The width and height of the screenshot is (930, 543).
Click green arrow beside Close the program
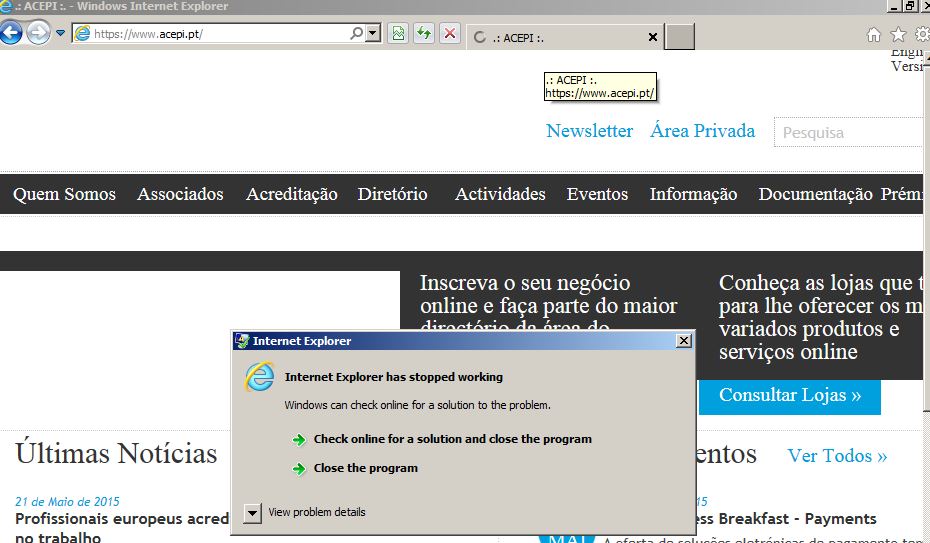coord(299,469)
